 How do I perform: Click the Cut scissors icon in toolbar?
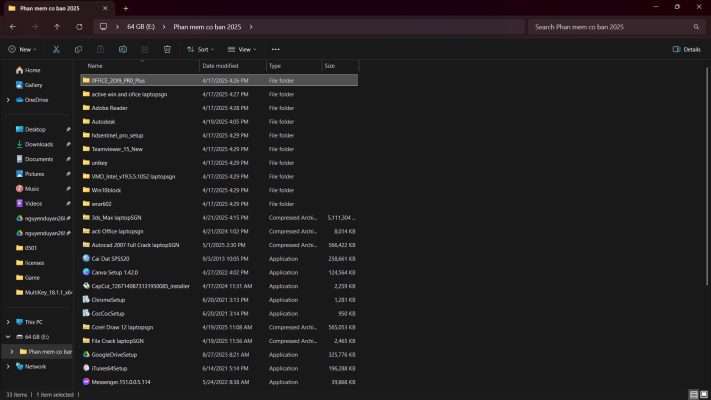56,49
